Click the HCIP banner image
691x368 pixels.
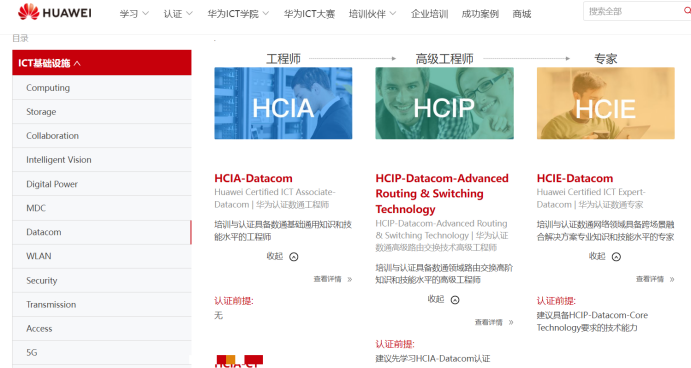(444, 103)
